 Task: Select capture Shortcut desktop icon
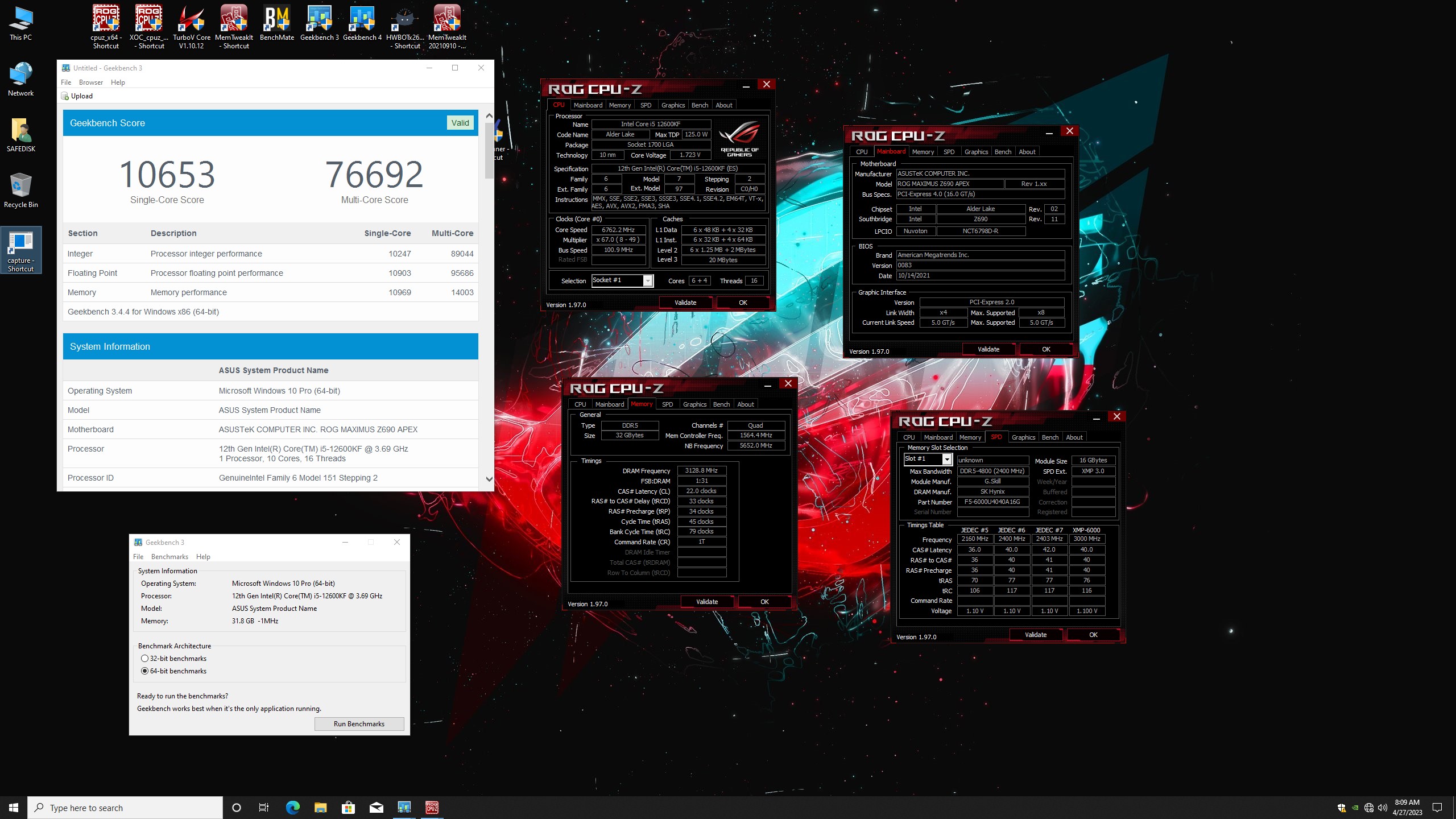coord(21,250)
